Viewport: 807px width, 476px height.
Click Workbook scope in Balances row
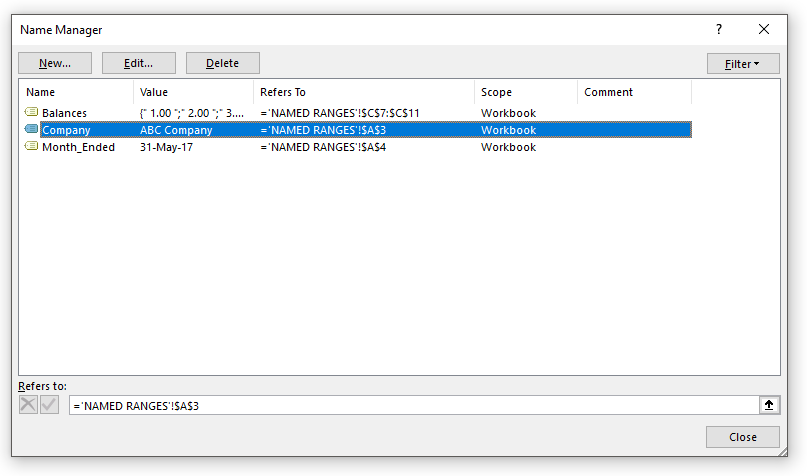[x=508, y=113]
